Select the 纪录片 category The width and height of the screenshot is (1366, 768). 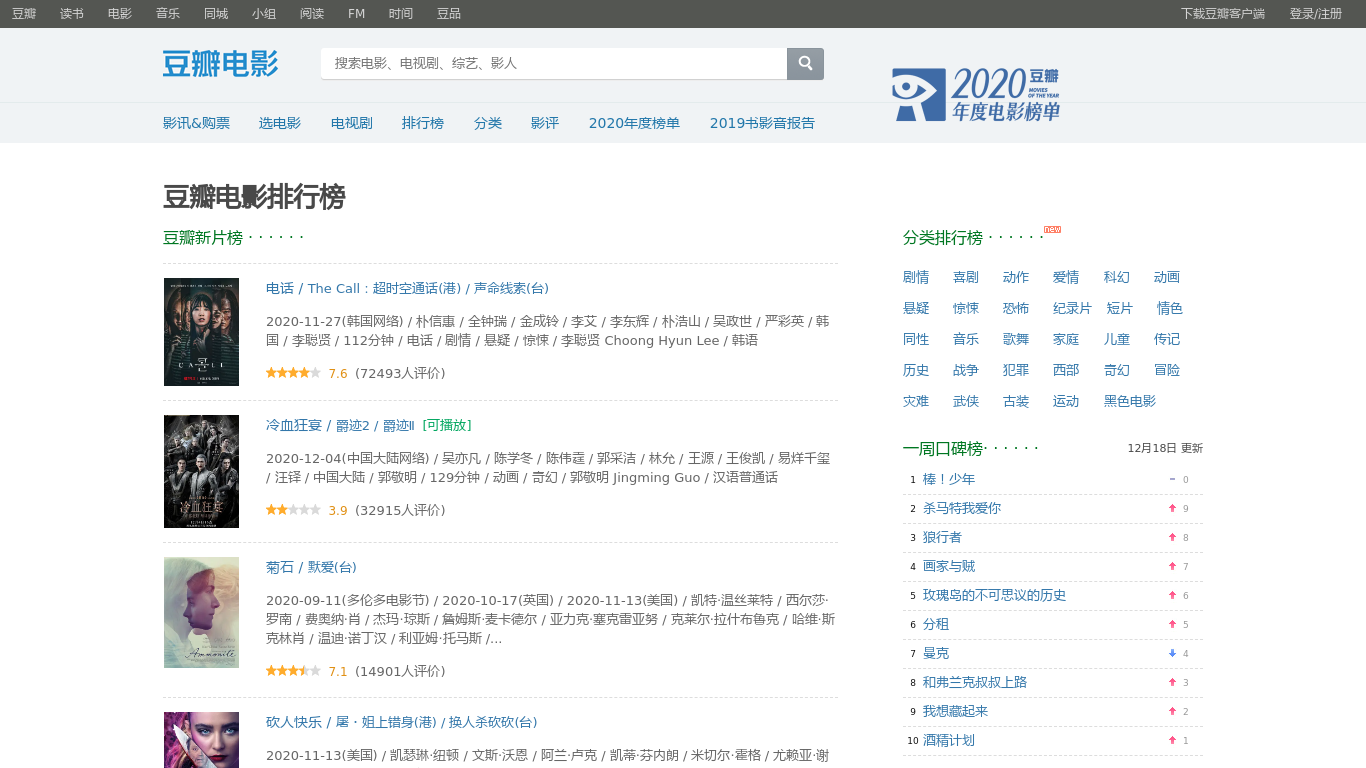coord(1073,308)
